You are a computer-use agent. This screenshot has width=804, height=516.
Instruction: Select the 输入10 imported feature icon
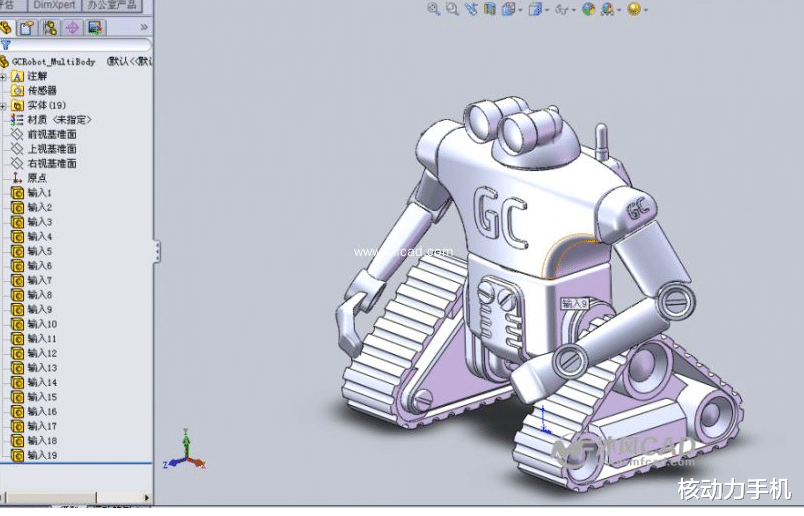coord(17,324)
